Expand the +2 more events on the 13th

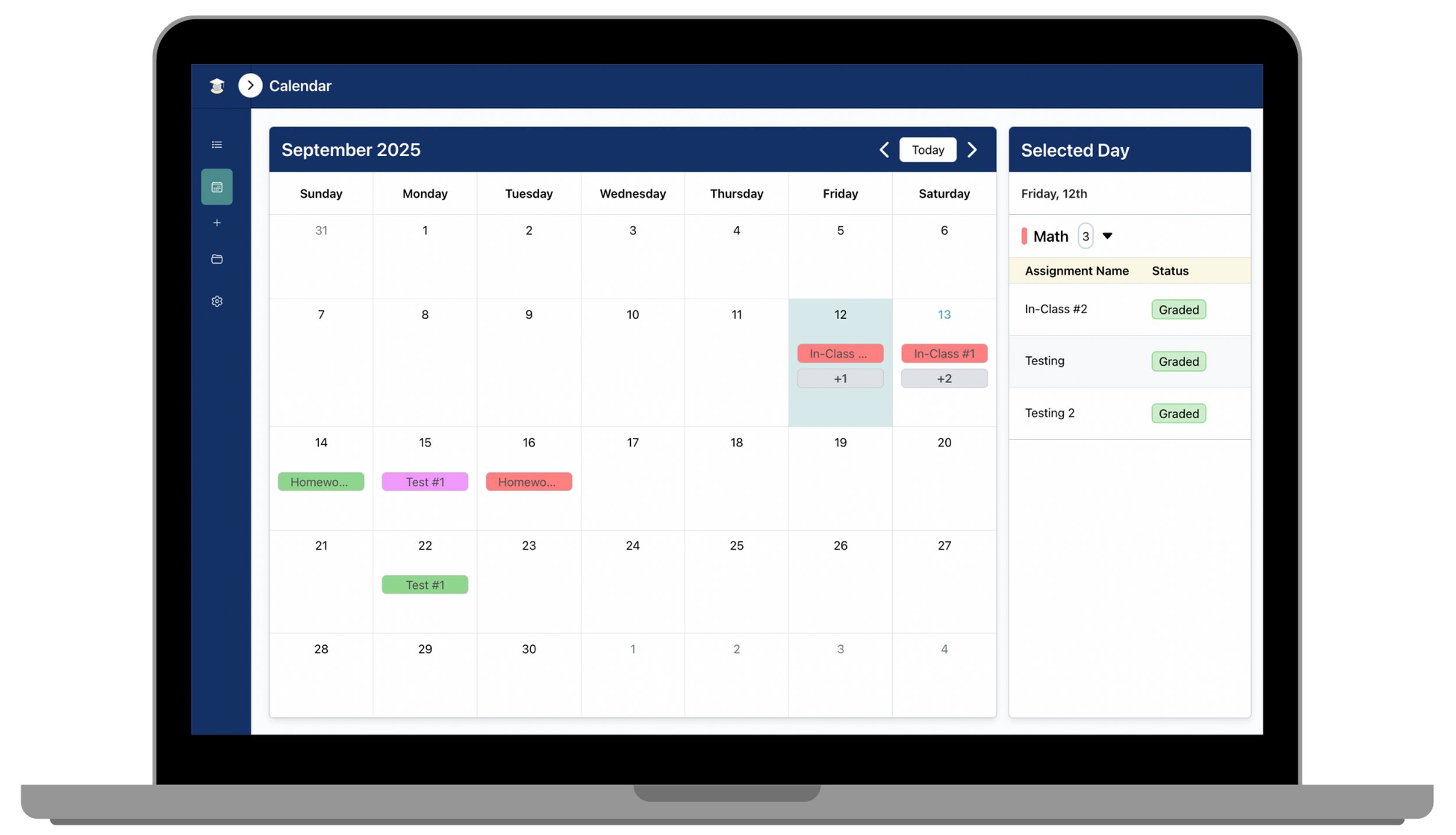click(x=943, y=378)
